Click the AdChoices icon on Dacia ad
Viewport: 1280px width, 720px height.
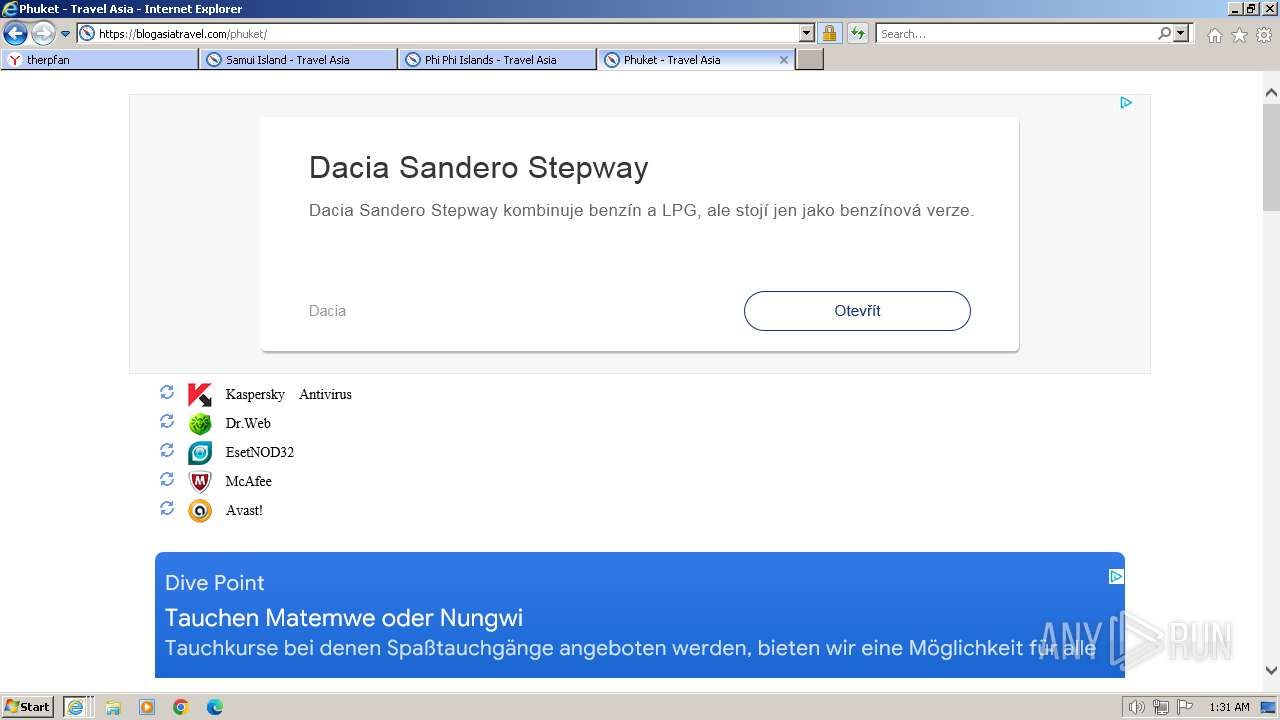click(1126, 102)
